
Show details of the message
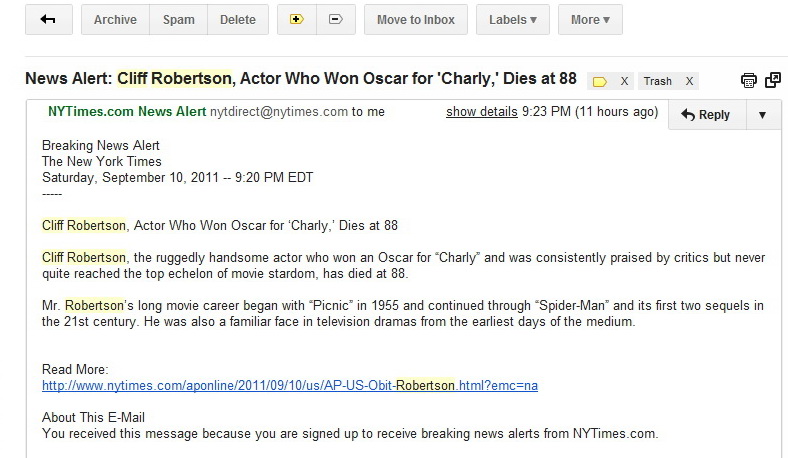(482, 112)
